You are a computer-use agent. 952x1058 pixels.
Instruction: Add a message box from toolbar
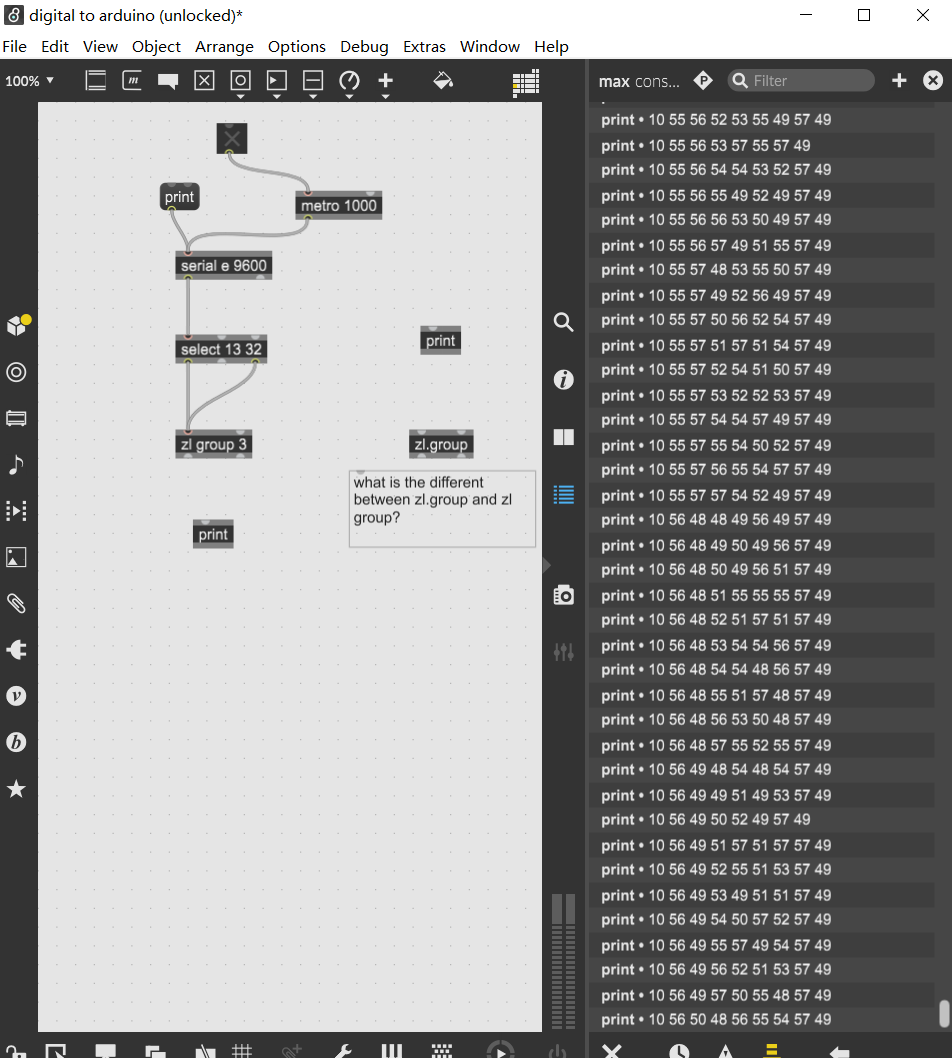(132, 81)
